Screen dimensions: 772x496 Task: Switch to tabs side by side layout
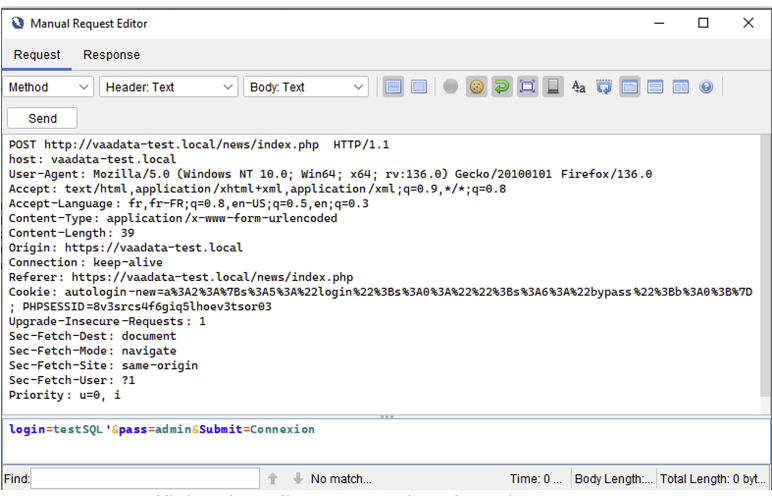coord(681,87)
